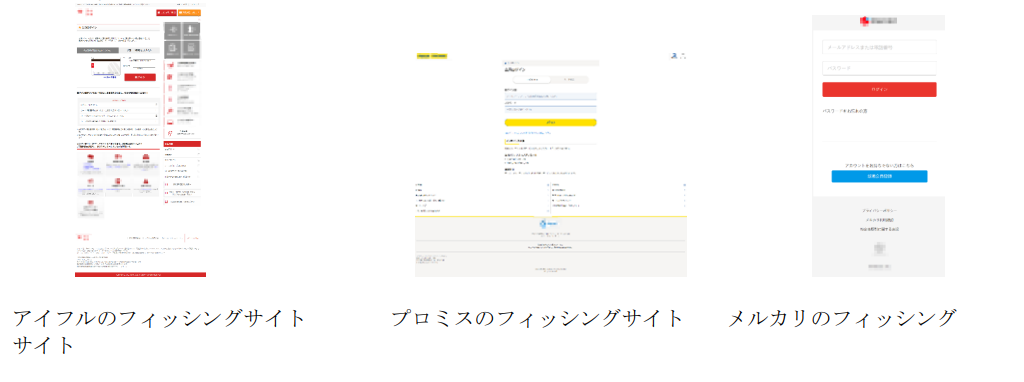
Task: Click the blue member registration button in Mercari thumbnail
Action: [879, 176]
